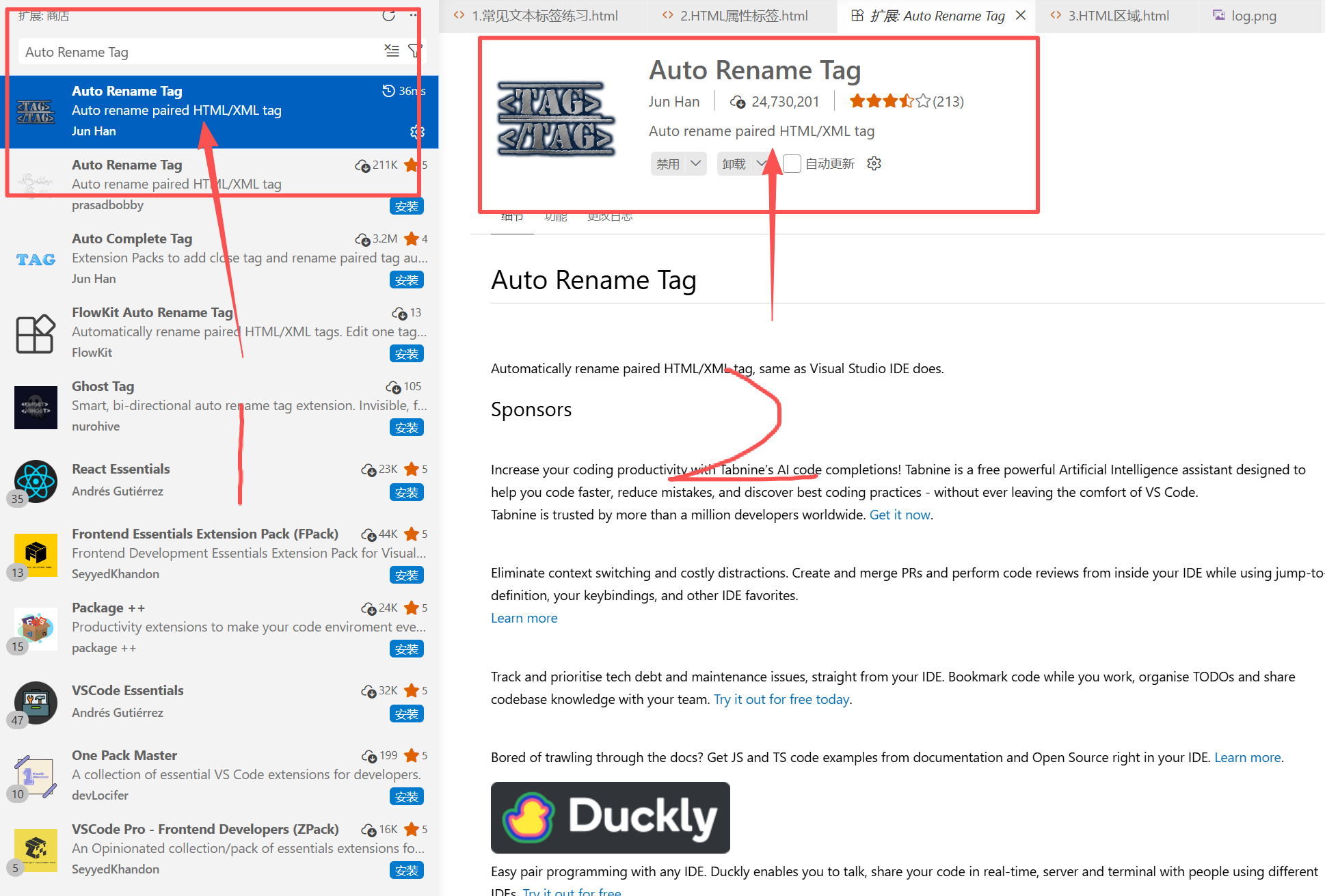
Task: Open the extensions panel more actions menu
Action: (x=413, y=15)
